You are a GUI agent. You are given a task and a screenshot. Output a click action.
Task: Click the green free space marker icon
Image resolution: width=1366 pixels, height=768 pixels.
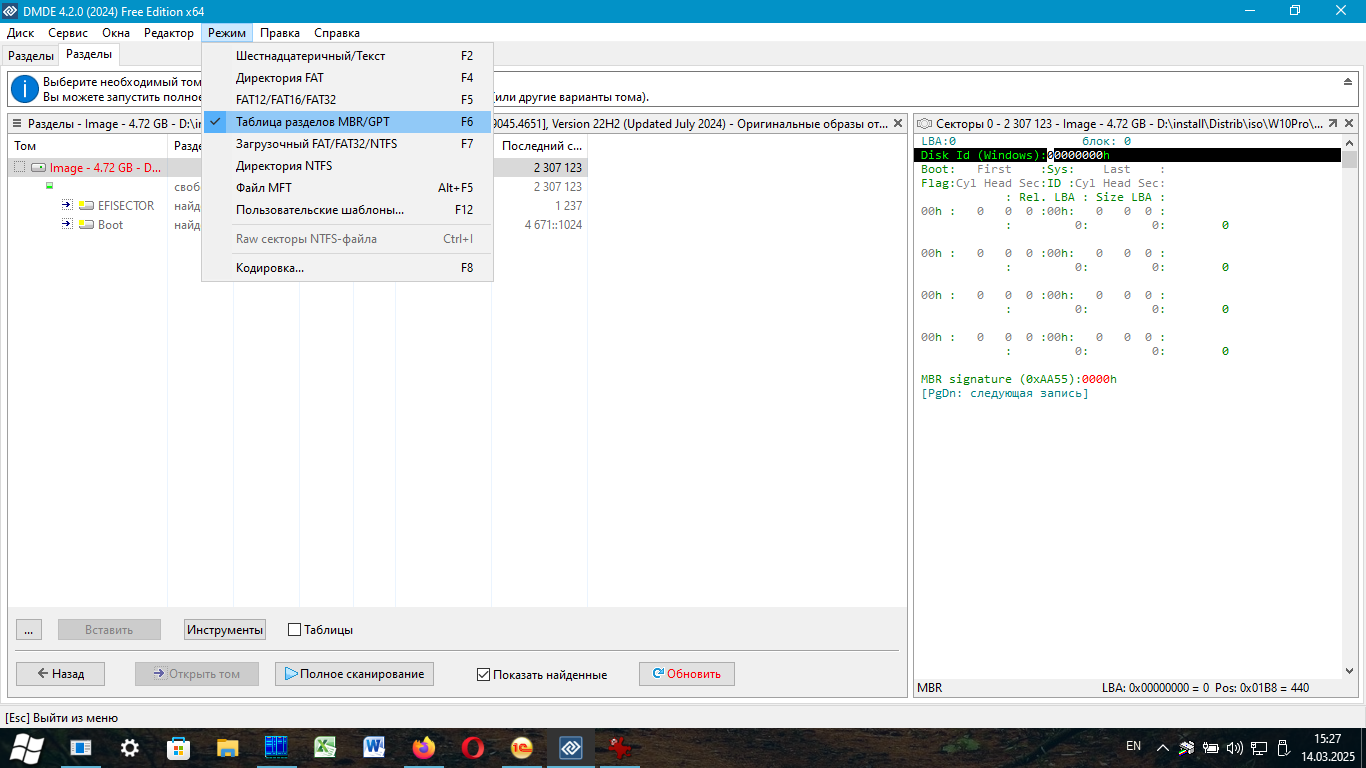49,186
